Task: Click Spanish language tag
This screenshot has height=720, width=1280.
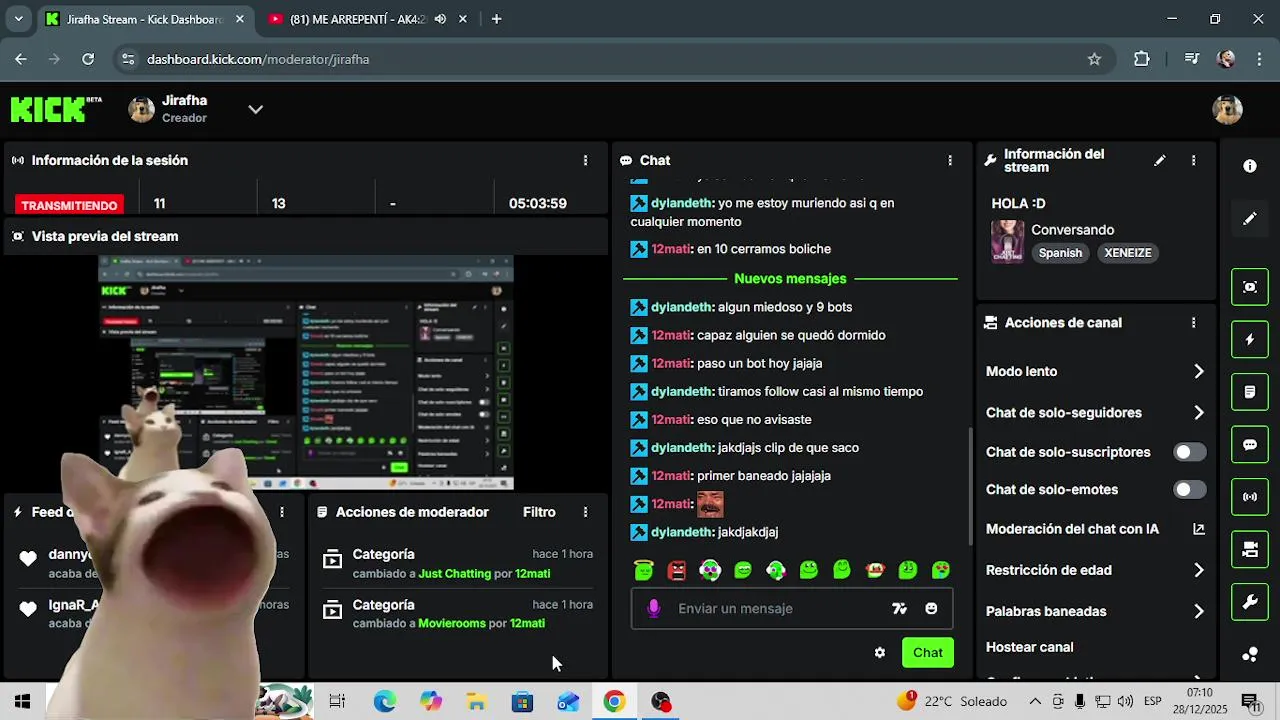Action: click(x=1060, y=253)
